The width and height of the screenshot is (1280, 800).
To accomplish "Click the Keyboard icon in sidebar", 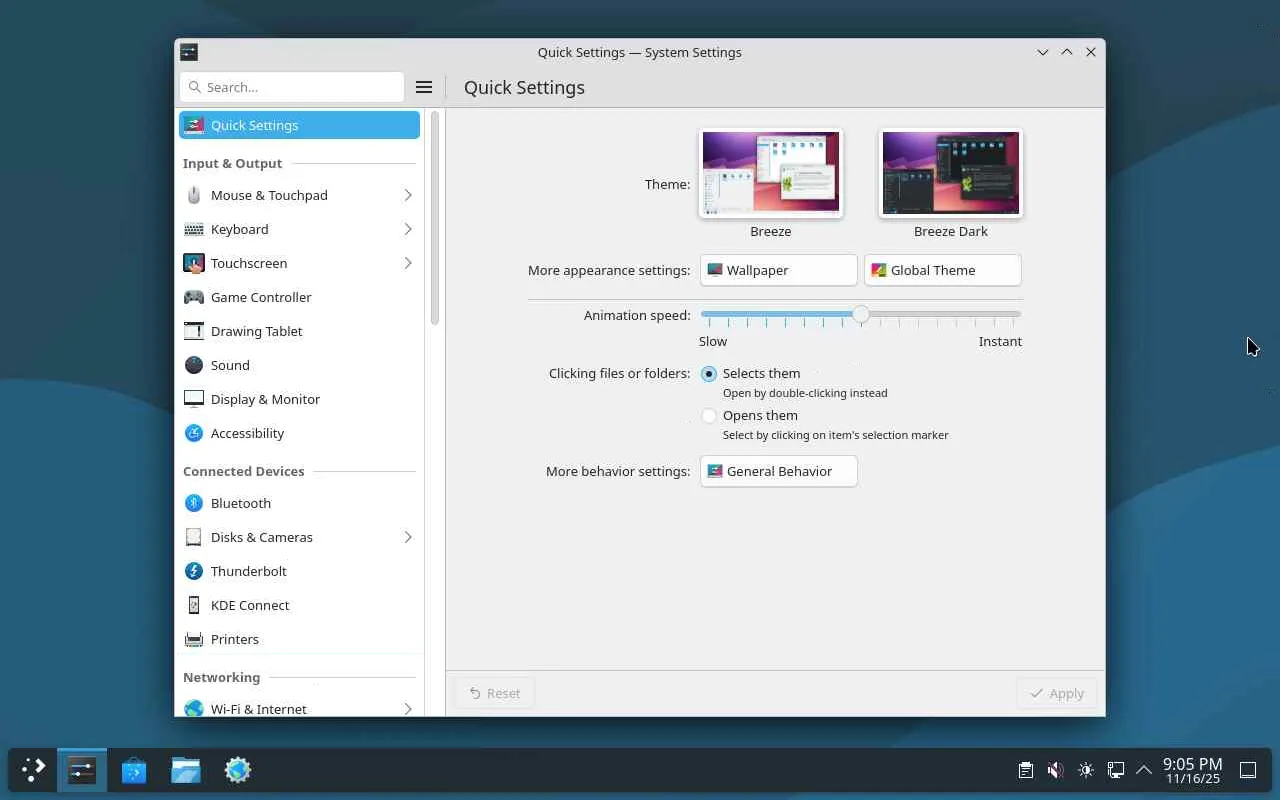I will tap(194, 229).
